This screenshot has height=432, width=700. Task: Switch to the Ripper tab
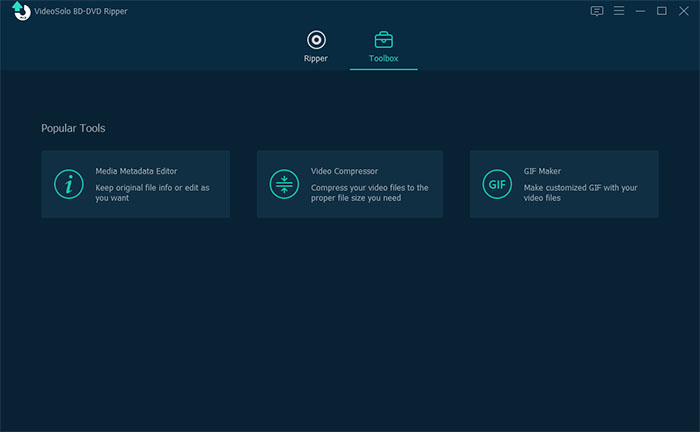pos(316,47)
